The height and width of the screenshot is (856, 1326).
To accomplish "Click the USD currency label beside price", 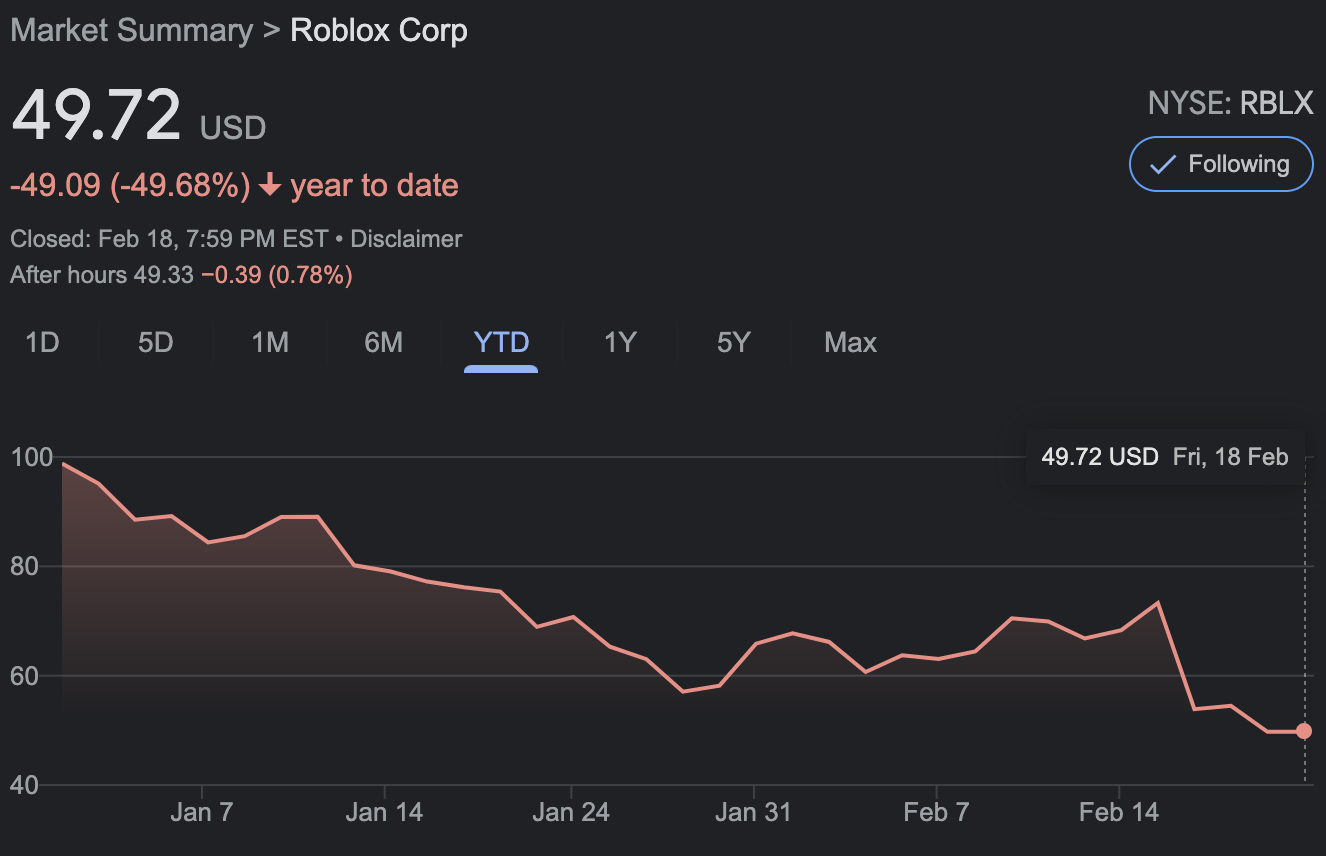I will coord(233,128).
